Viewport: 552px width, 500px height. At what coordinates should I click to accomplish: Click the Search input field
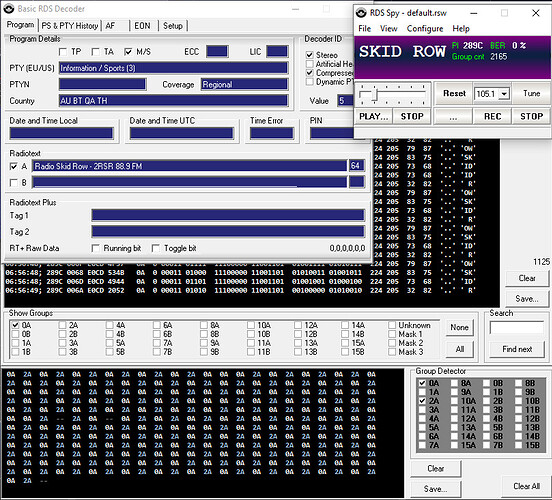(516, 327)
